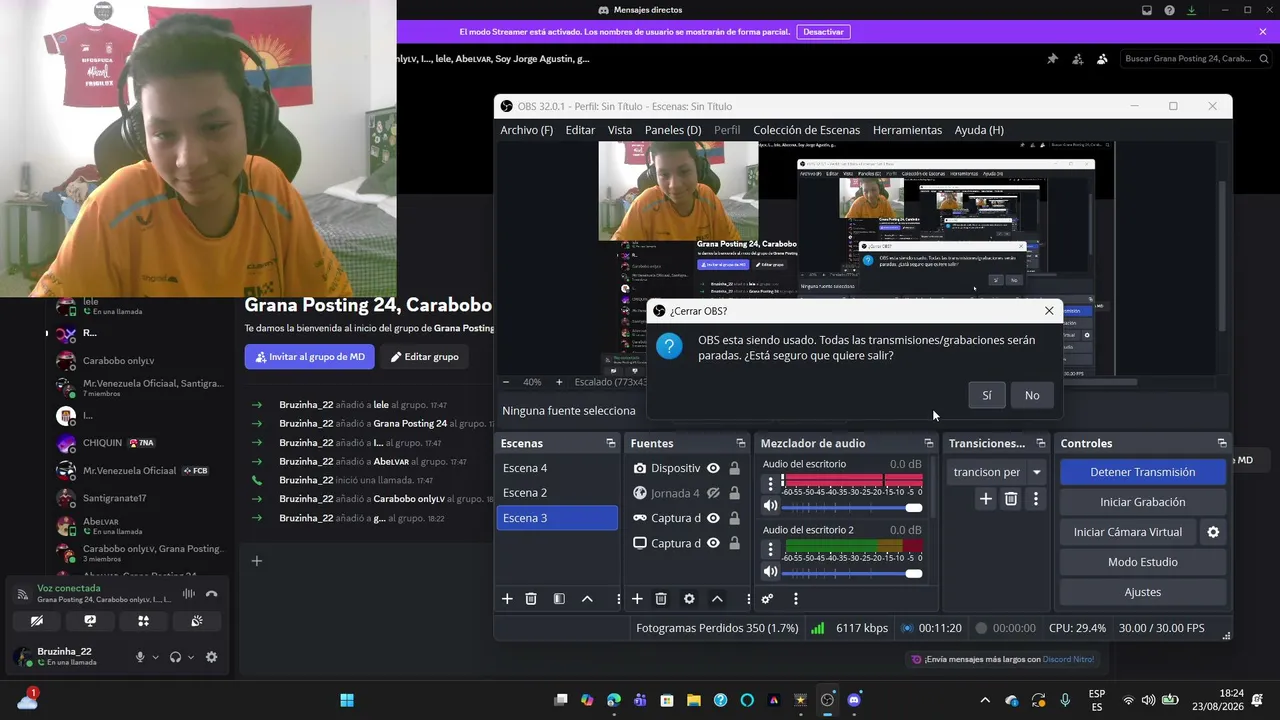Start an activity in the Discord call
Screen dimensions: 1280x720
tap(143, 621)
